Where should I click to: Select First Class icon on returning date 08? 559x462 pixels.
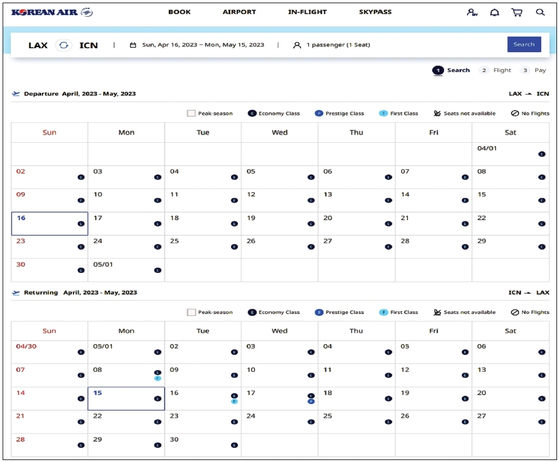tap(158, 378)
